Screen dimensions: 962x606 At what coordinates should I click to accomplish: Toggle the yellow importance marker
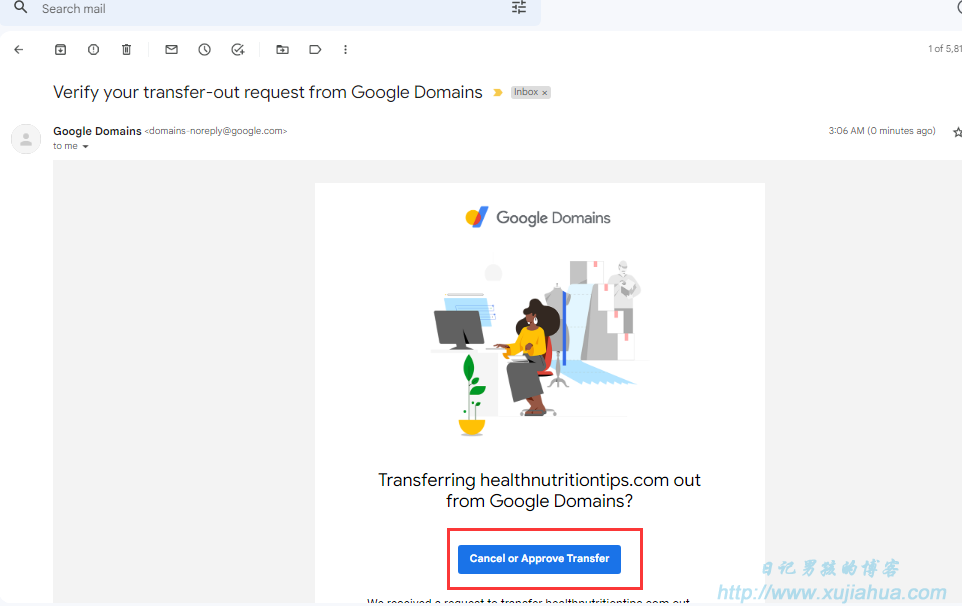point(498,93)
